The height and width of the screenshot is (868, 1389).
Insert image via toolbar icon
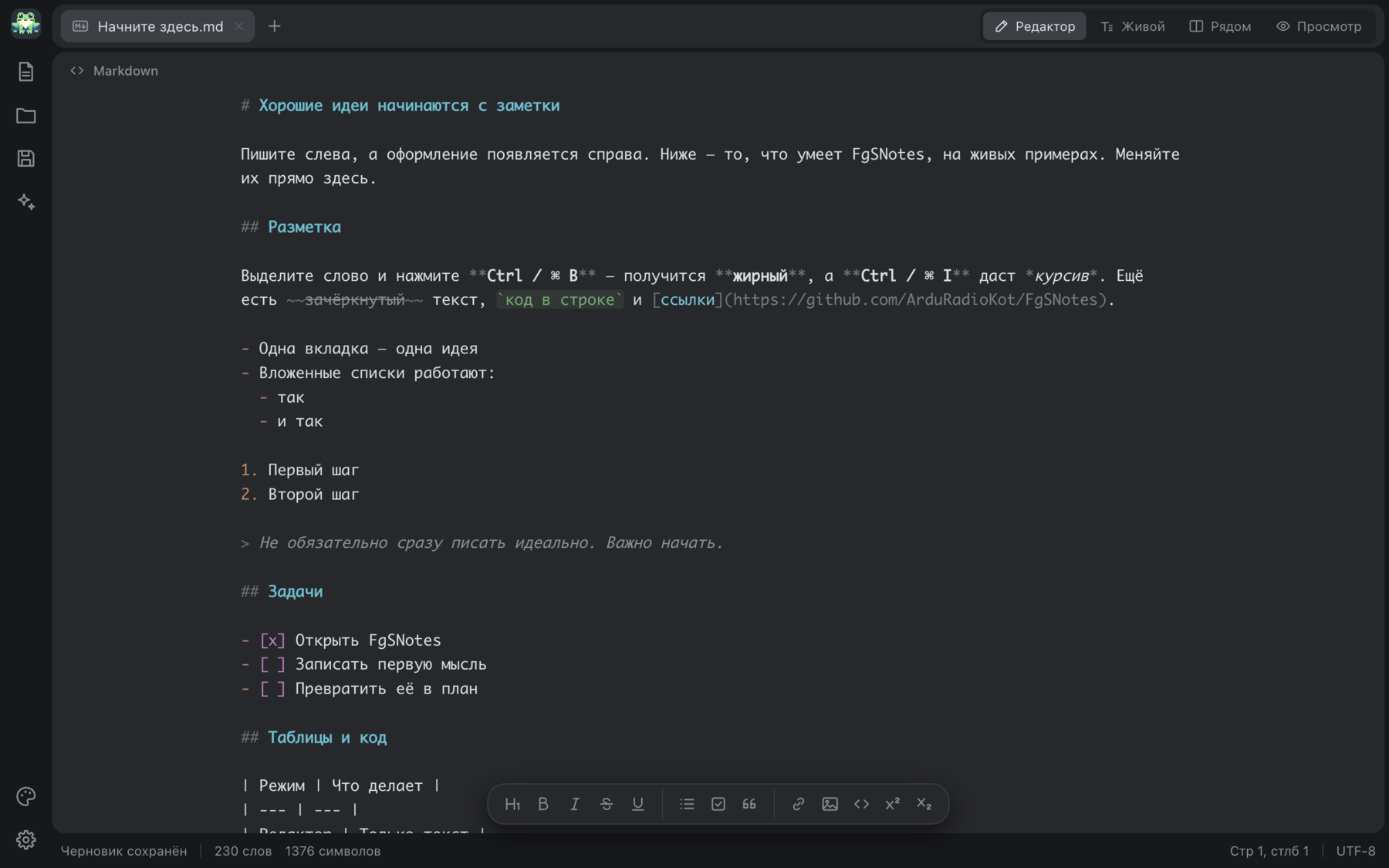(x=830, y=804)
